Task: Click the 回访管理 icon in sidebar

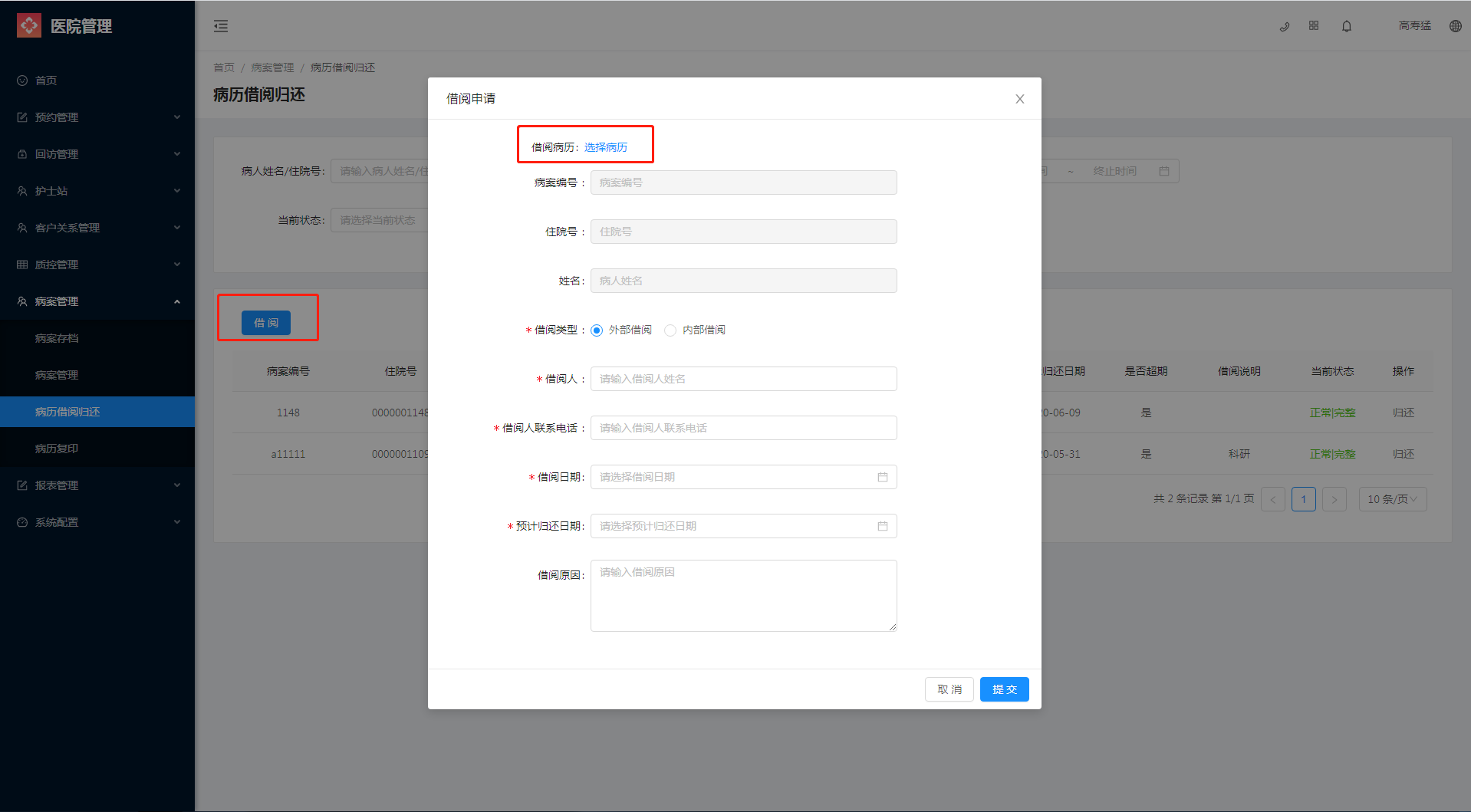Action: pos(22,154)
